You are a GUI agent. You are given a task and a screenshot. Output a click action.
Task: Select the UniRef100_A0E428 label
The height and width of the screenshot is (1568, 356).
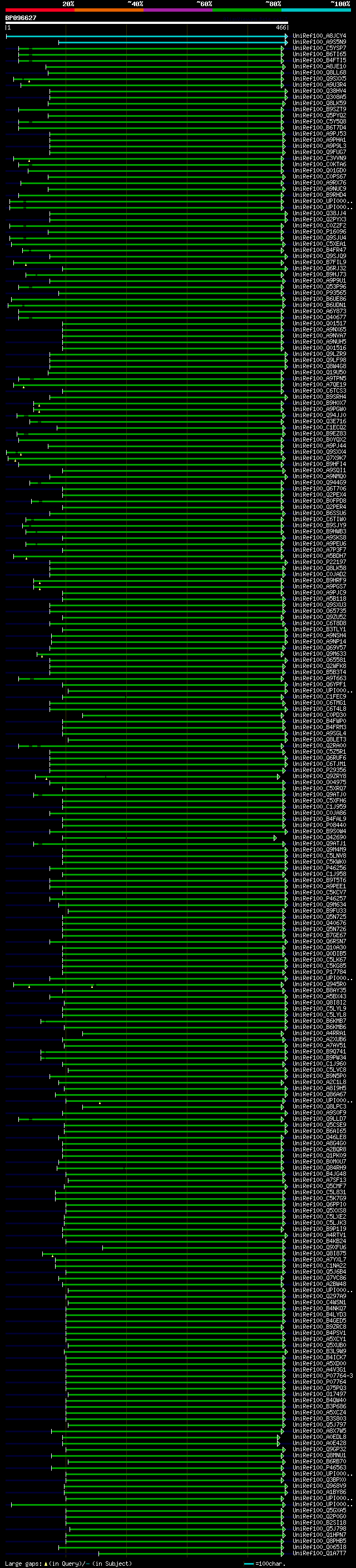(x=319, y=1443)
